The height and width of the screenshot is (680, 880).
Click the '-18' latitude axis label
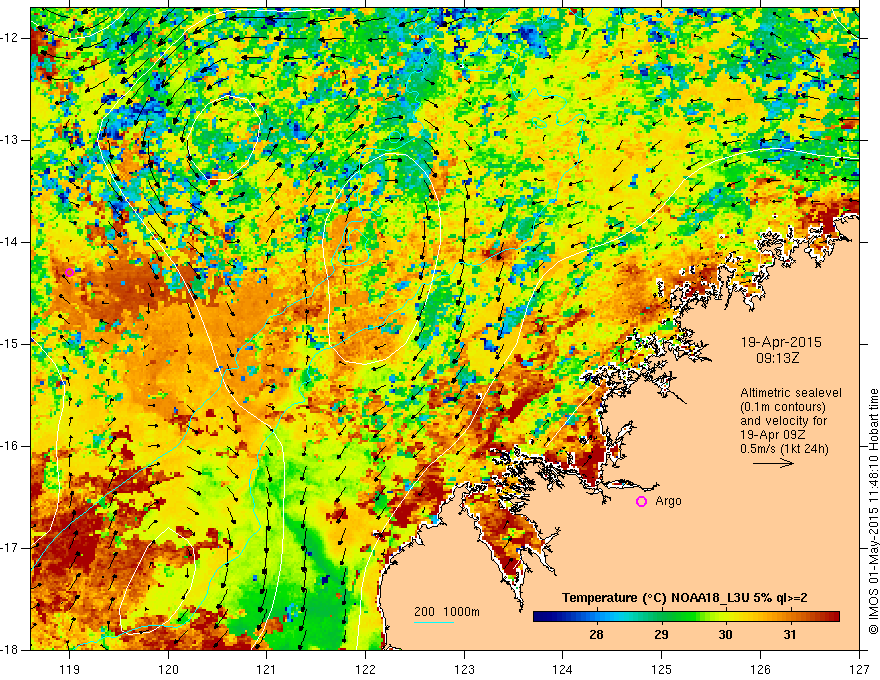[11, 650]
